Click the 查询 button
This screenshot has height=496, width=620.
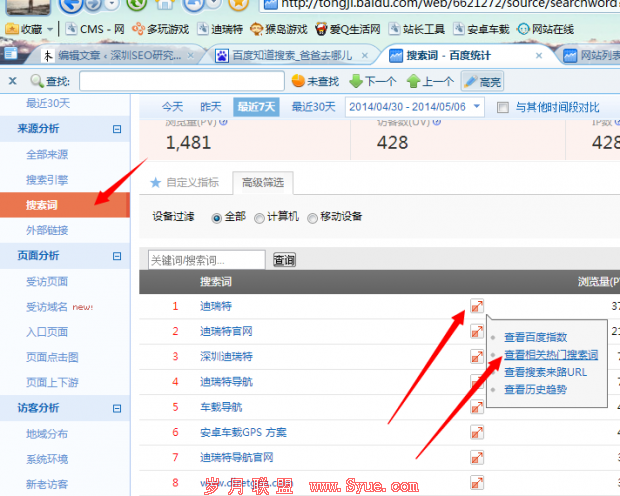284,260
